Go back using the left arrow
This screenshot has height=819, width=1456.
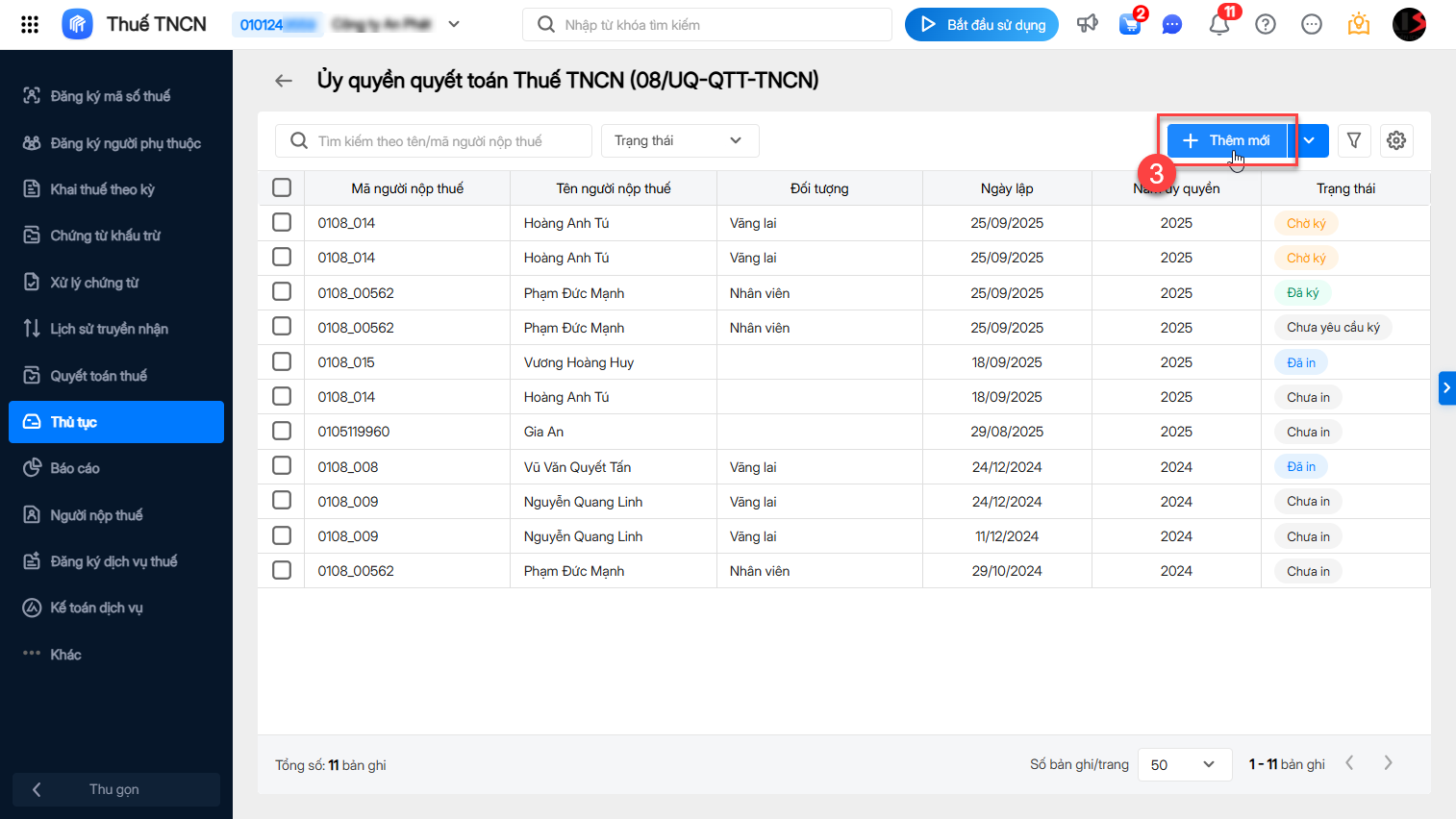[284, 81]
